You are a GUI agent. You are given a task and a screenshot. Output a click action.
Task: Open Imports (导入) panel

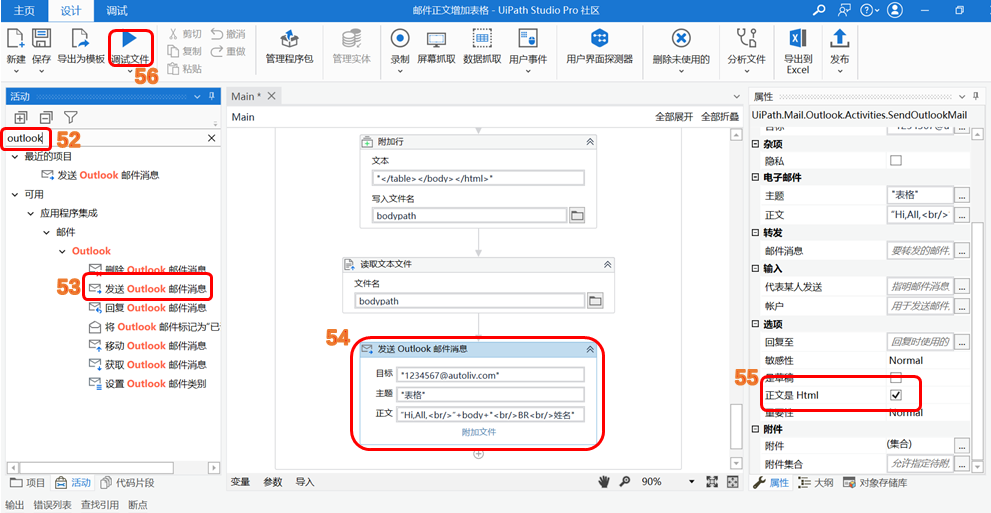pos(305,481)
